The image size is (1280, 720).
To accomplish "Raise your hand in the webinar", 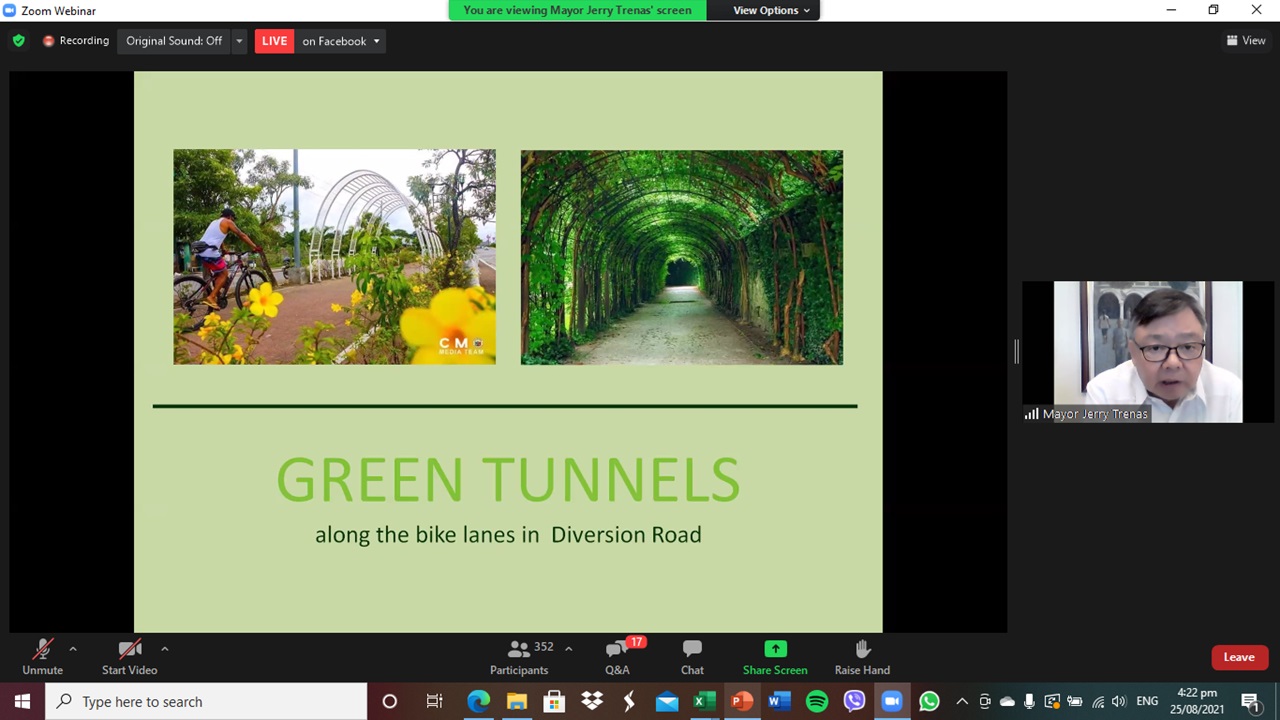I will (x=862, y=657).
